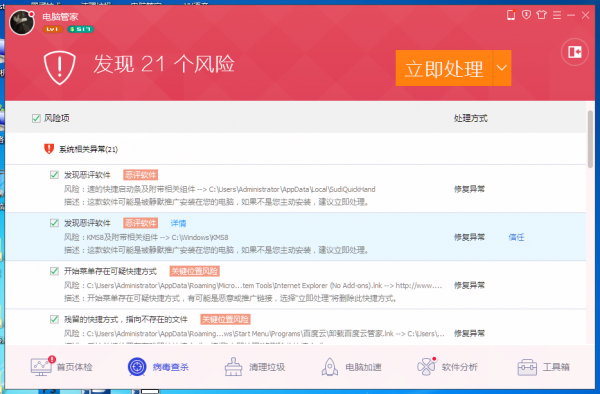Switch to 工具箱 tab
This screenshot has height=394, width=600.
click(x=543, y=367)
